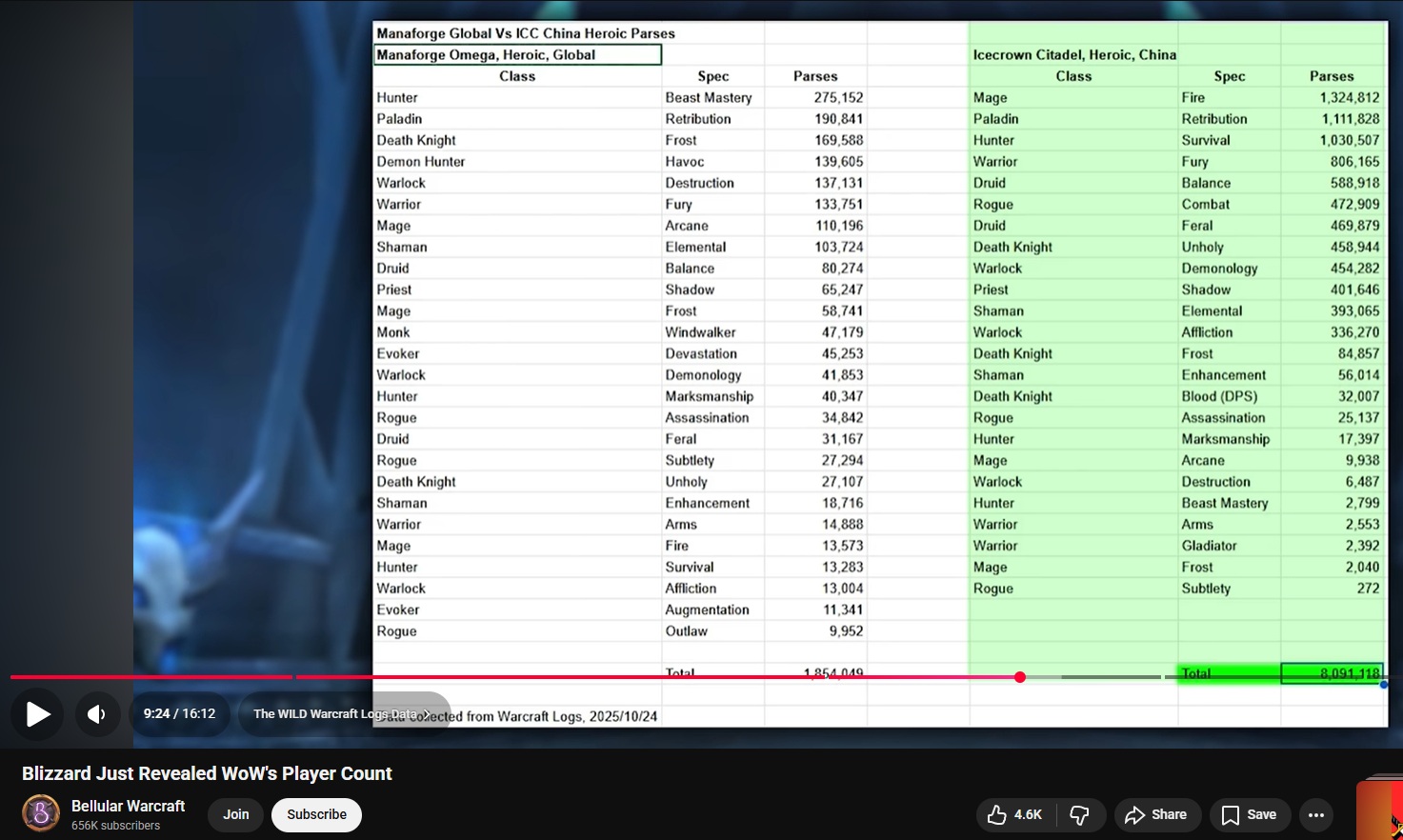Save the video to a playlist
Screen dimensions: 1403x840
tap(1250, 814)
